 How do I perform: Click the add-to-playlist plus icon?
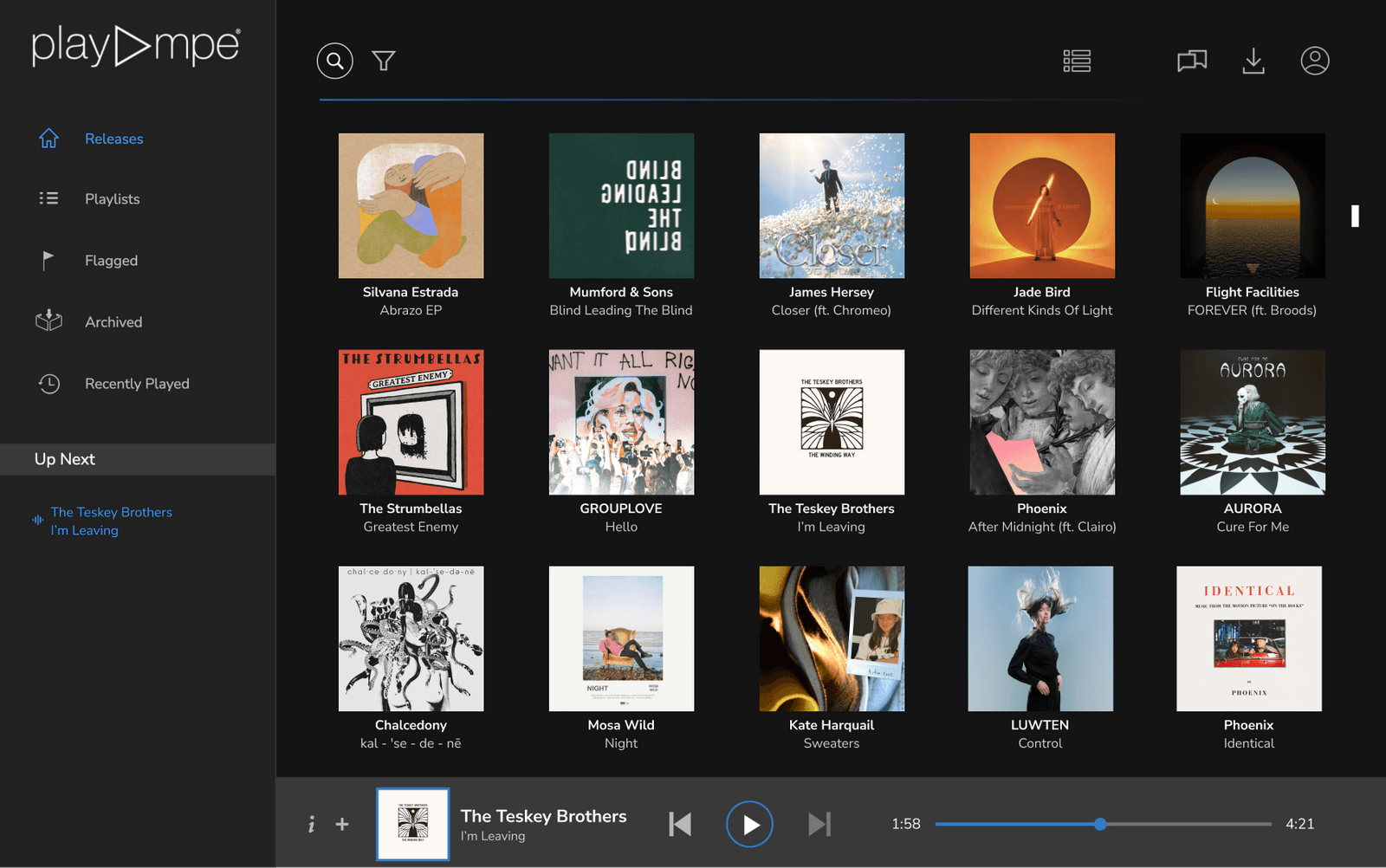coord(342,825)
